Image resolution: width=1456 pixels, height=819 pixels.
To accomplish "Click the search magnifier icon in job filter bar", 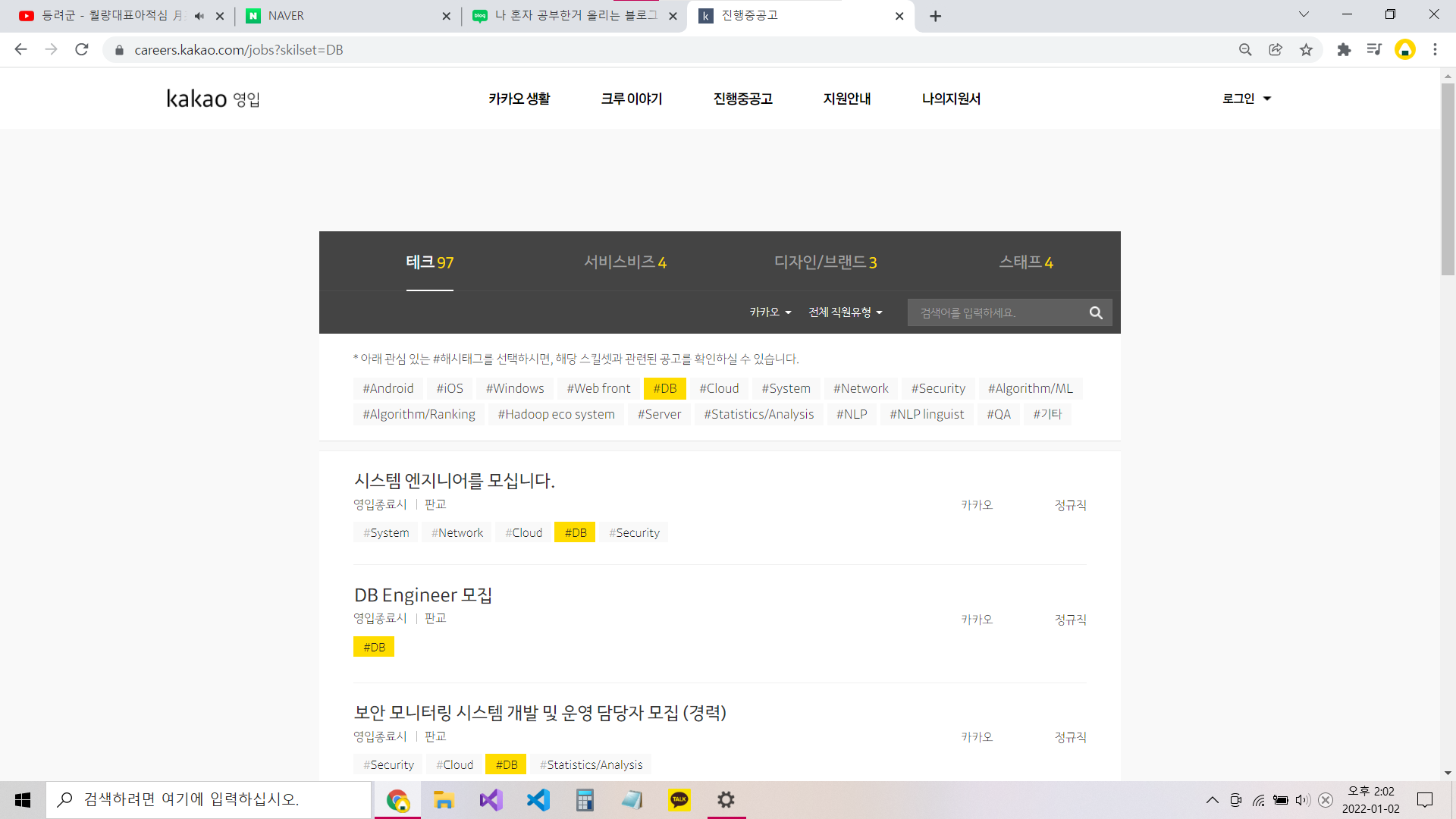I will 1096,312.
